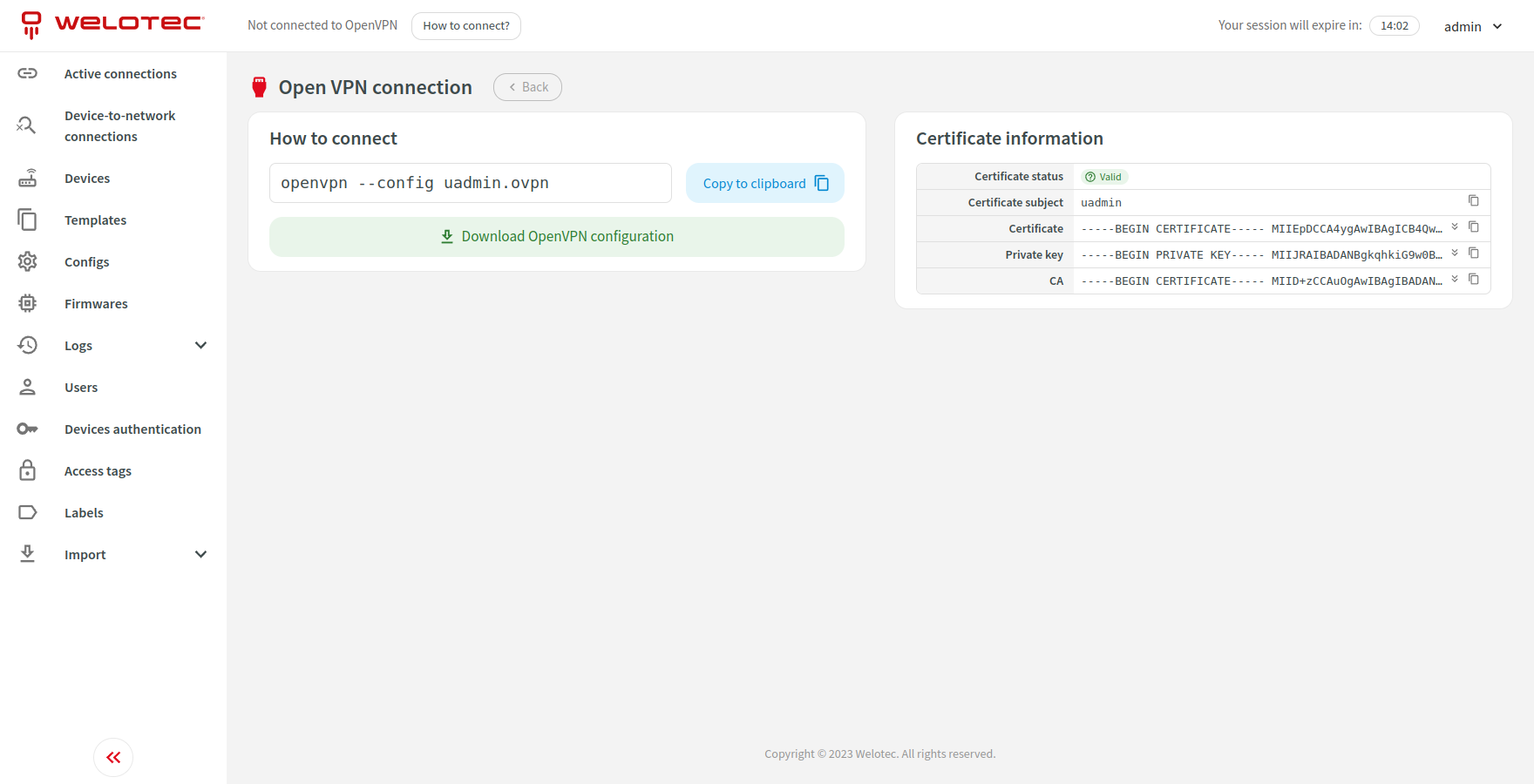This screenshot has width=1534, height=784.
Task: Download the OpenVPN configuration
Action: (x=557, y=236)
